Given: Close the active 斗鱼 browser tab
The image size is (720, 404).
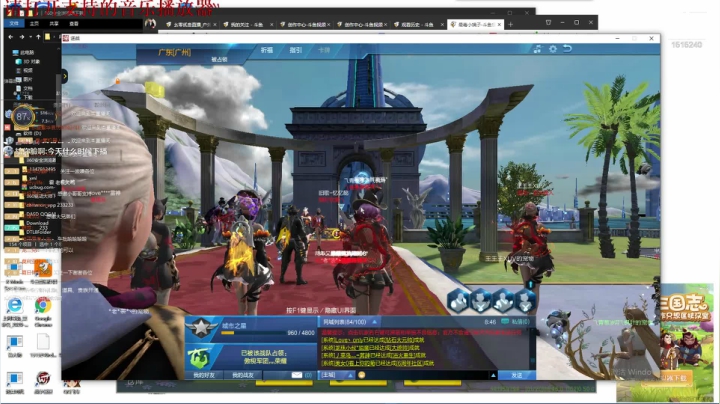Looking at the screenshot, I should click(x=500, y=24).
